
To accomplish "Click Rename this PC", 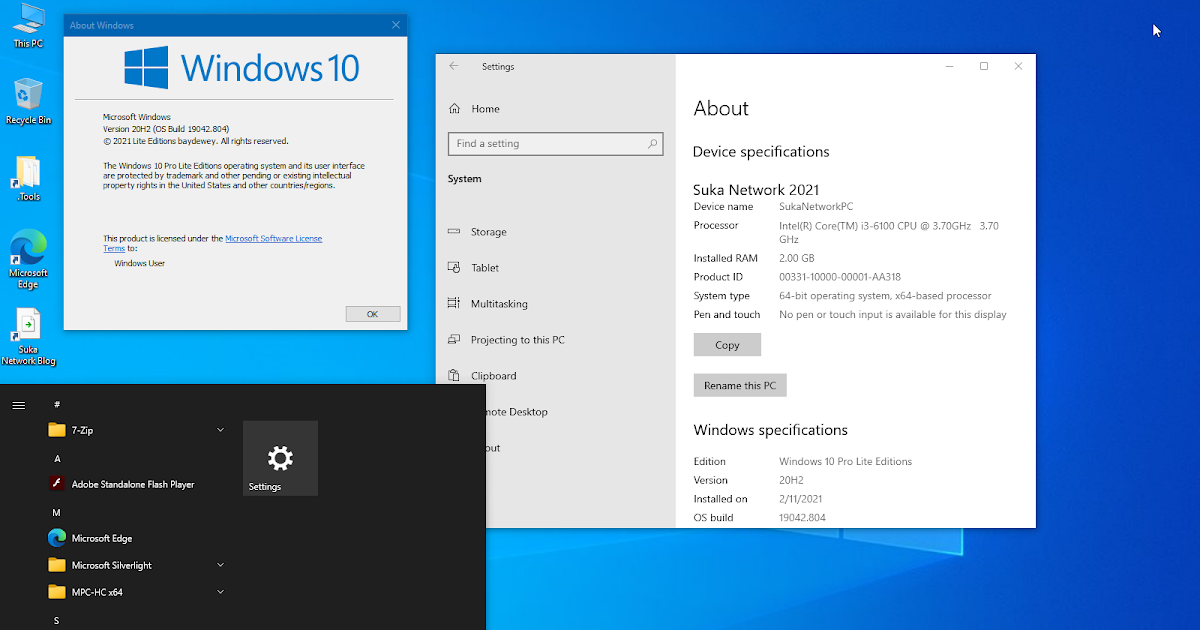I will (x=740, y=385).
